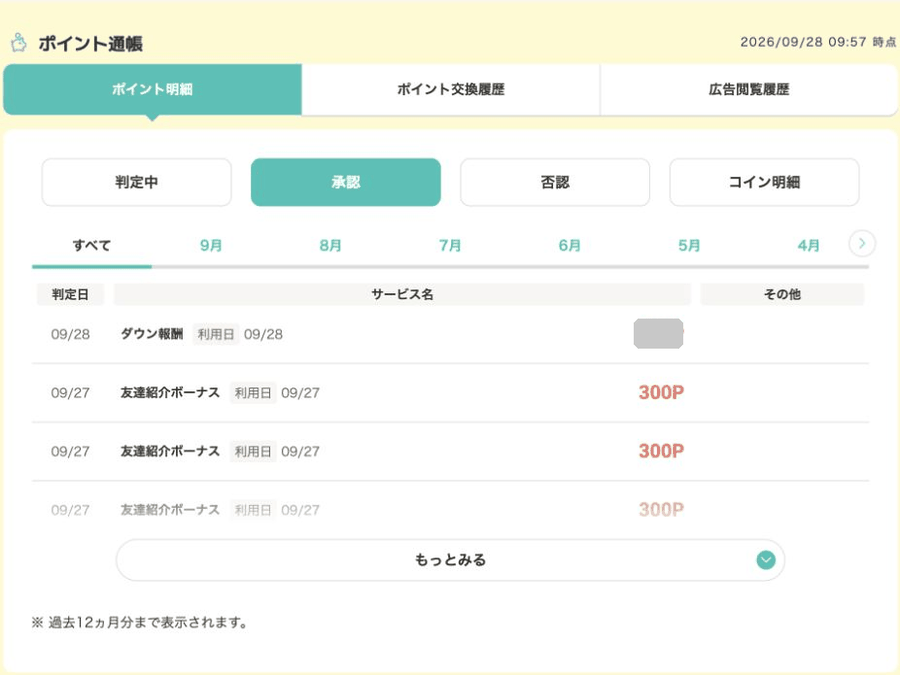Click the もっとみる button
900x675 pixels.
click(x=450, y=560)
